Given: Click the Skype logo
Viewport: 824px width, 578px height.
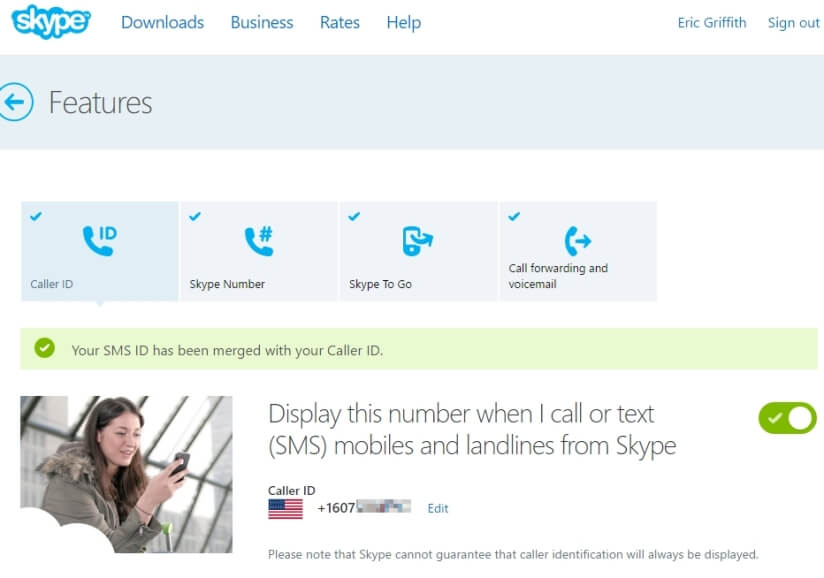Looking at the screenshot, I should (50, 22).
